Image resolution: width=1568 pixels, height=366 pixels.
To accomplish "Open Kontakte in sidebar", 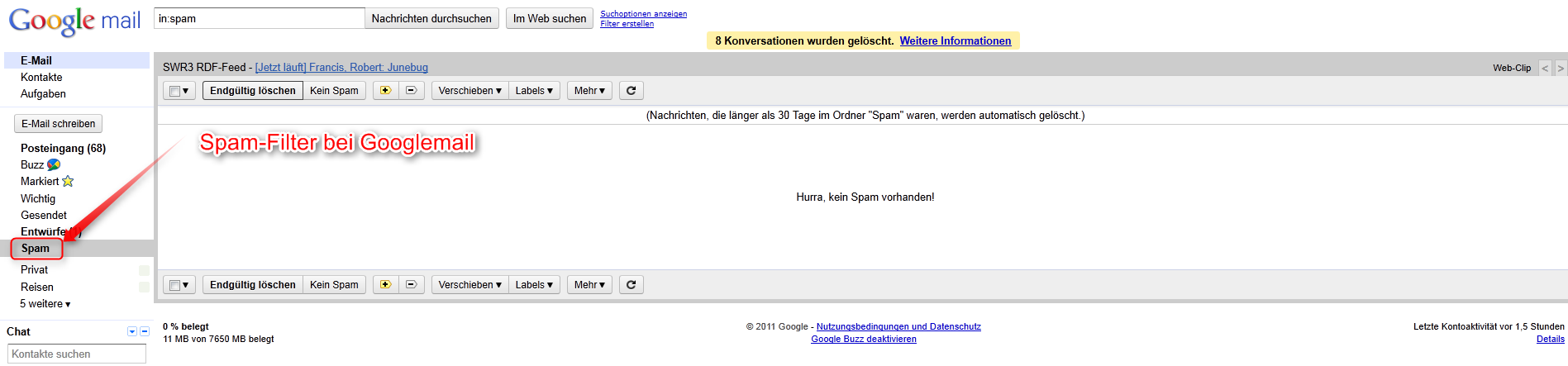I will tap(41, 77).
